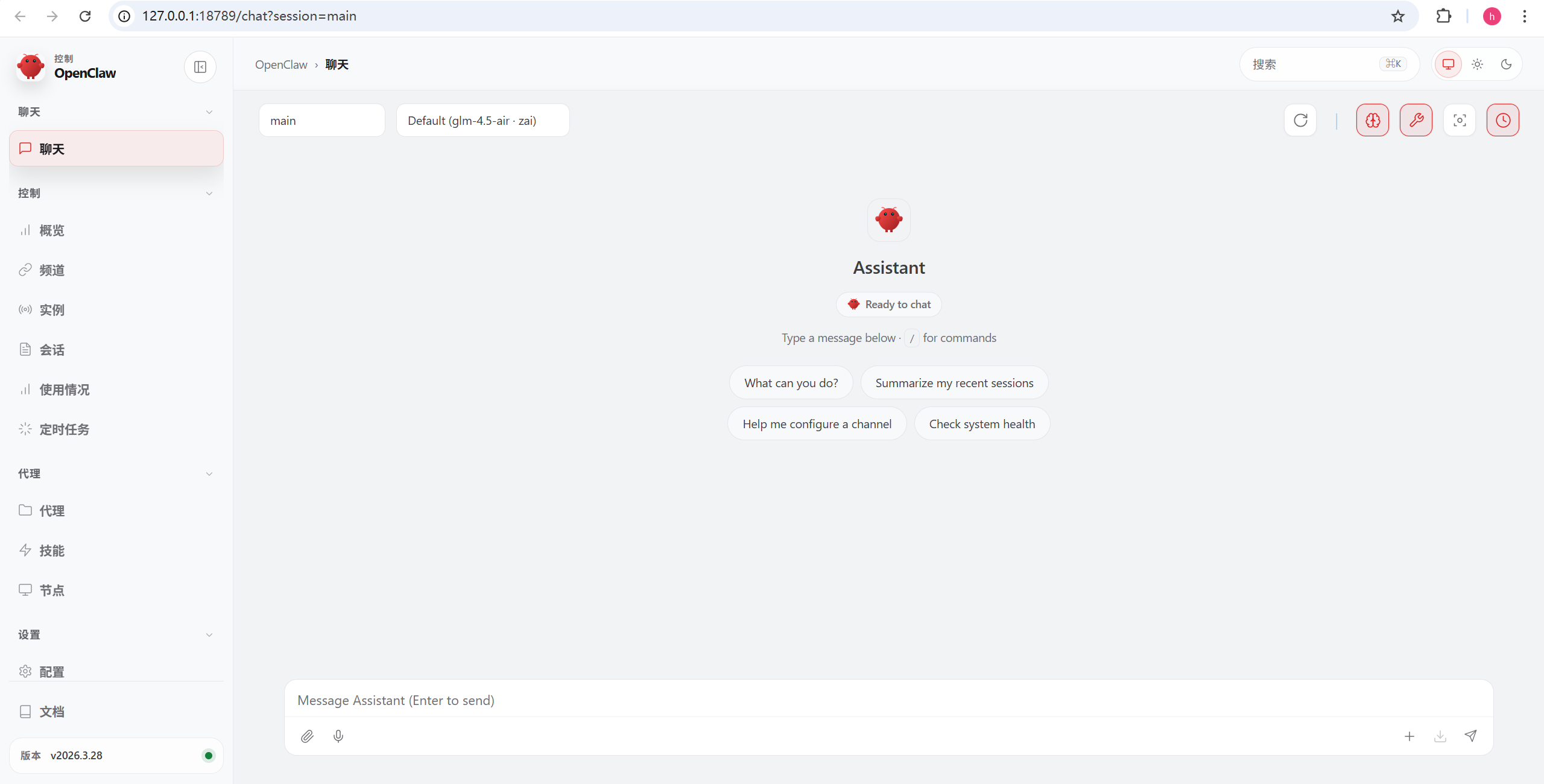Click the refresh chat icon
1544x784 pixels.
[x=1300, y=121]
